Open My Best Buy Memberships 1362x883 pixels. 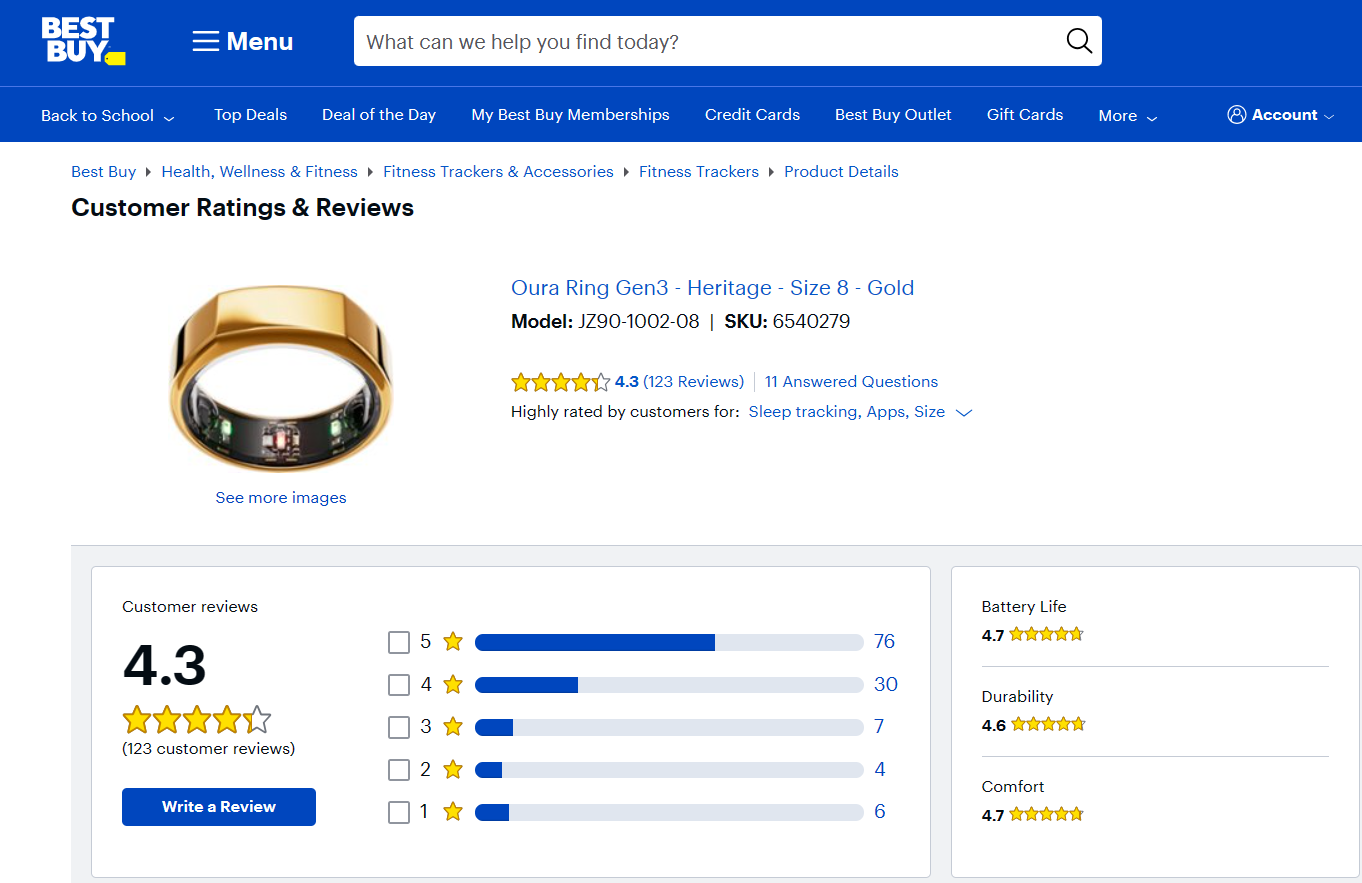[x=570, y=114]
